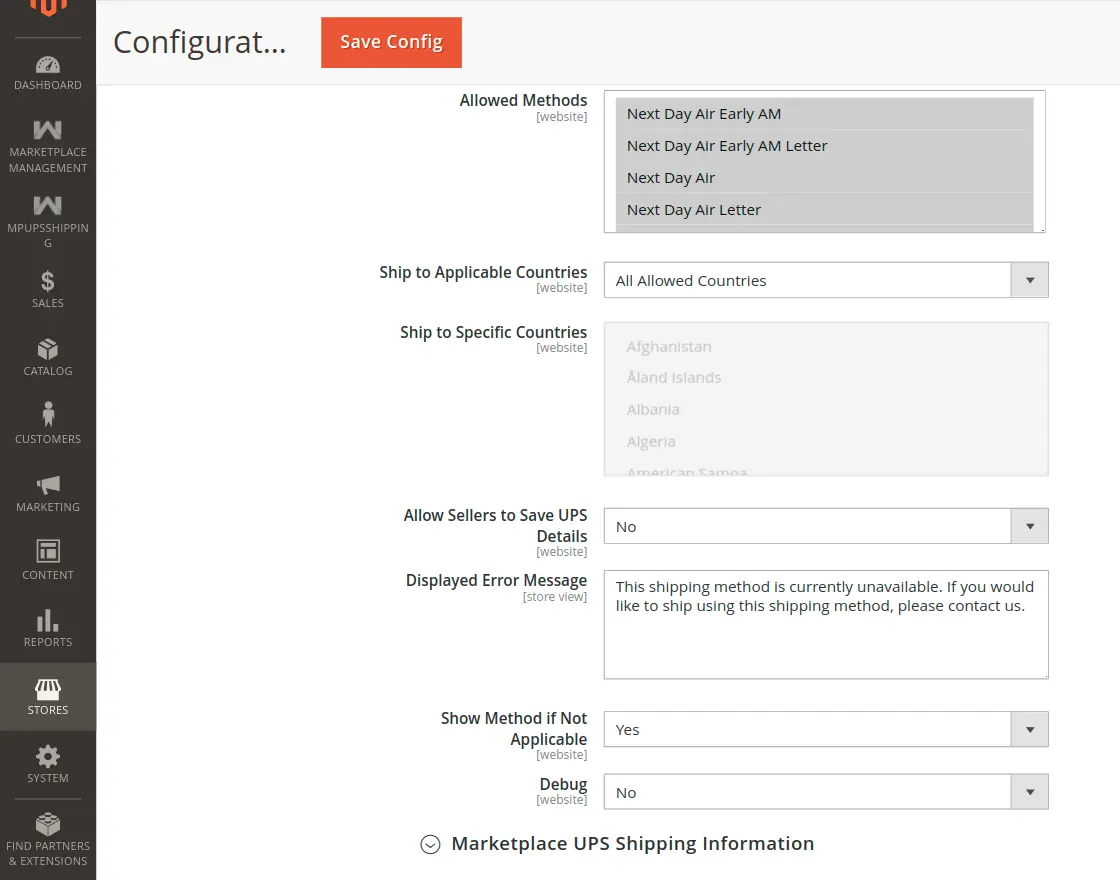Click Find Partners & Extensions
This screenshot has width=1120, height=880.
(x=47, y=838)
